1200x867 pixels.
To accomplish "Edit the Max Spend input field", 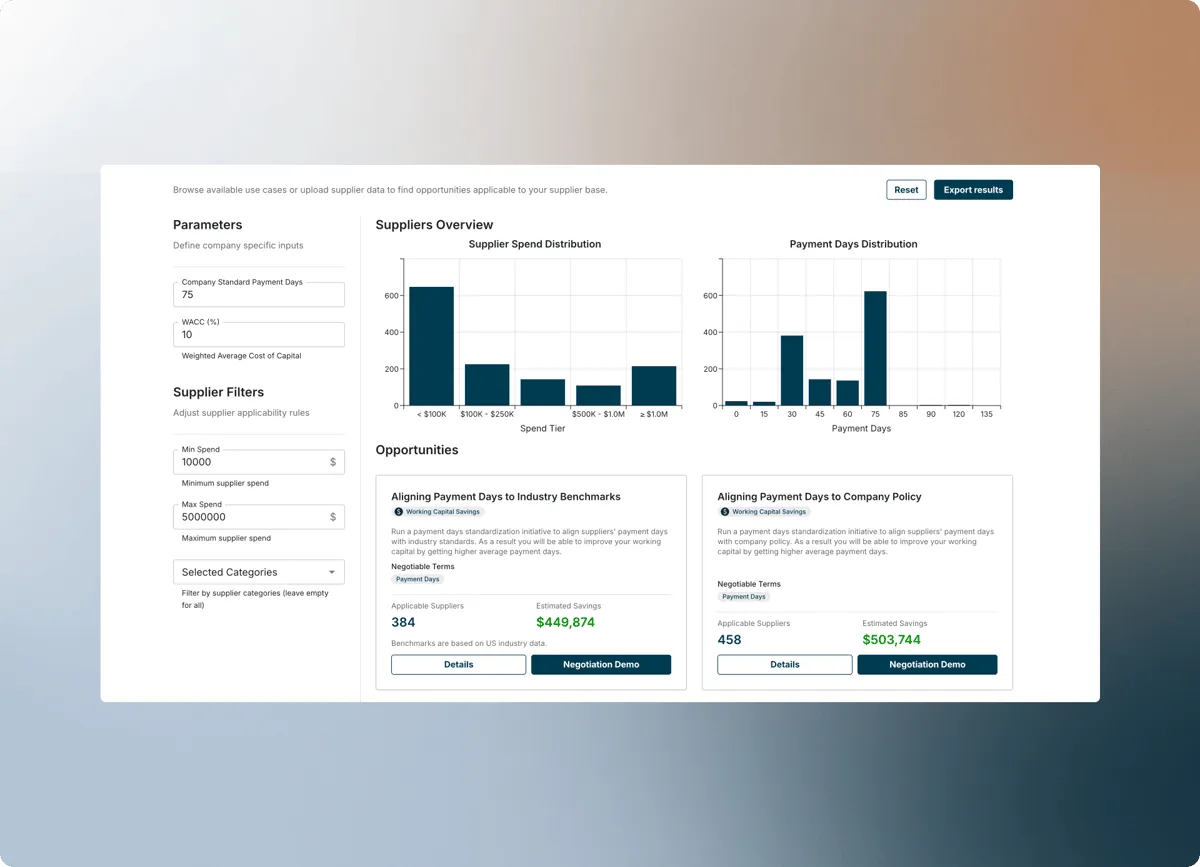I will (259, 517).
